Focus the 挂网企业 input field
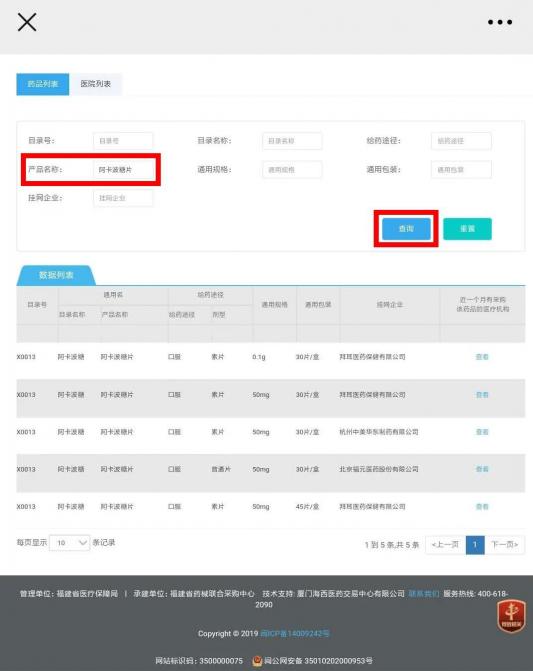 pos(123,198)
